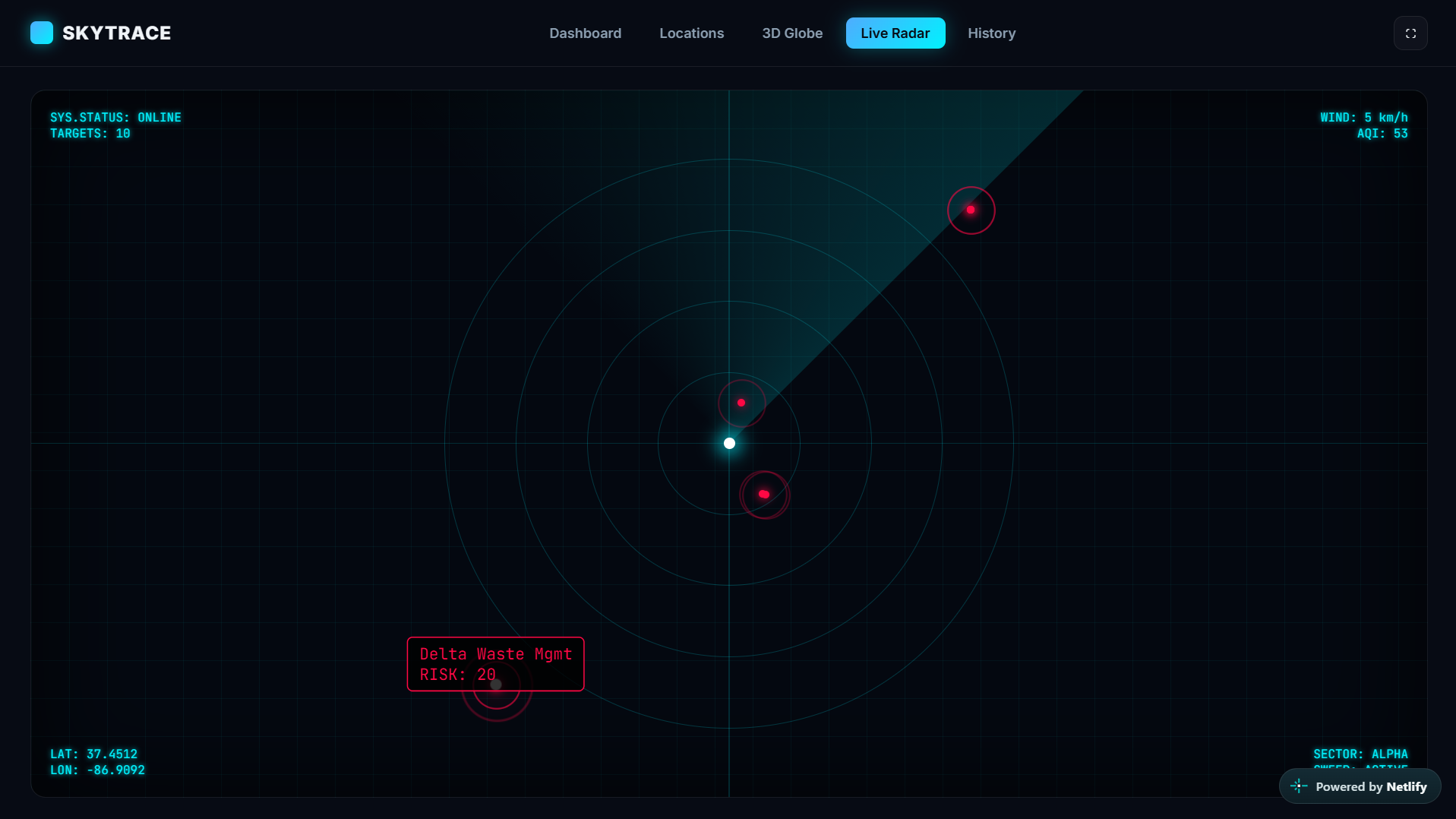Click the white radar center point
The image size is (1456, 819).
click(729, 443)
